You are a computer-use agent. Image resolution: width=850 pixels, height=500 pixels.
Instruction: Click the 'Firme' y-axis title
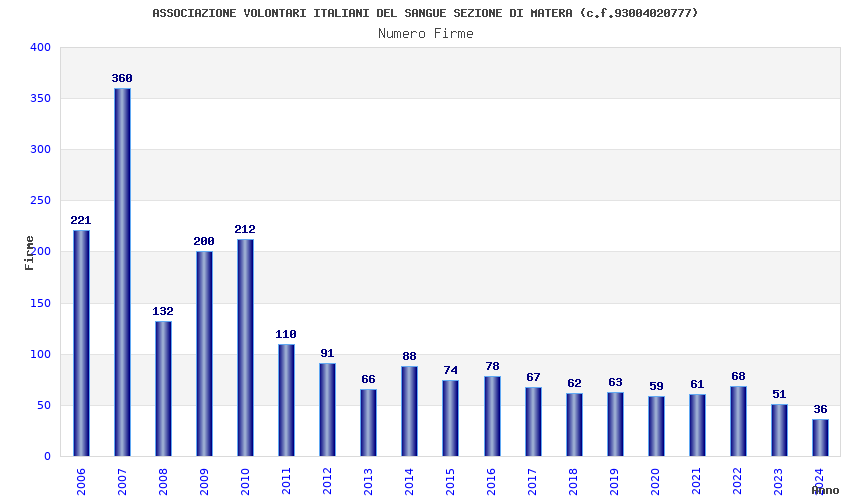tap(29, 253)
